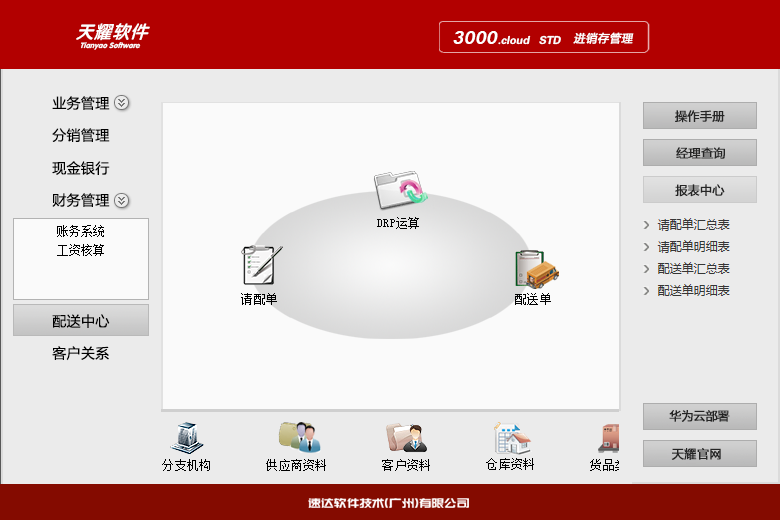Click the 报表中心 button

click(x=699, y=190)
